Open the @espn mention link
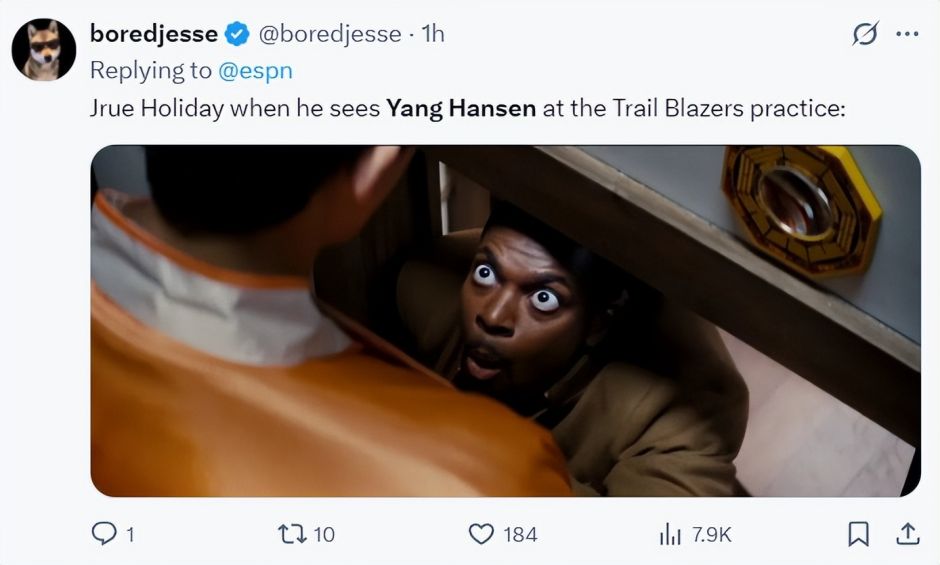Screen dimensions: 940x565 (x=255, y=71)
